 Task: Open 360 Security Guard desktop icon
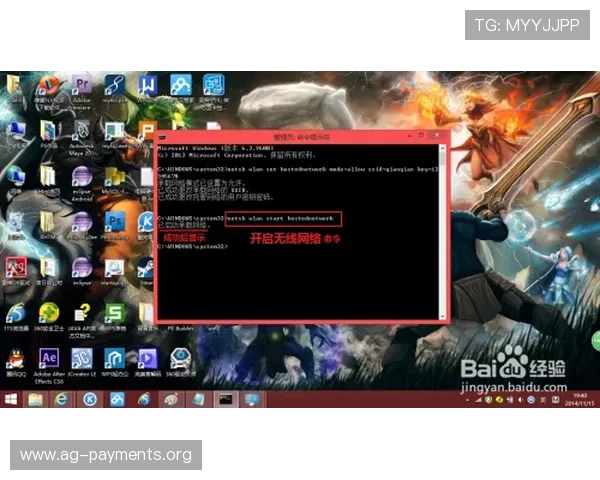point(49,314)
